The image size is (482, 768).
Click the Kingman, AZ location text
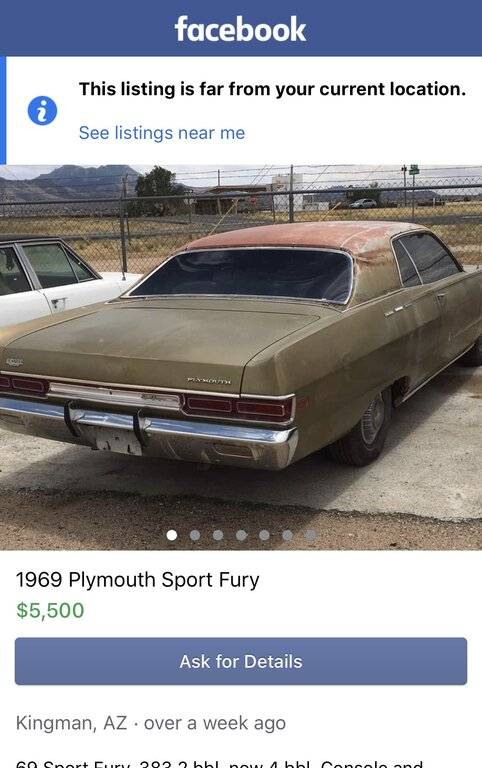click(71, 723)
